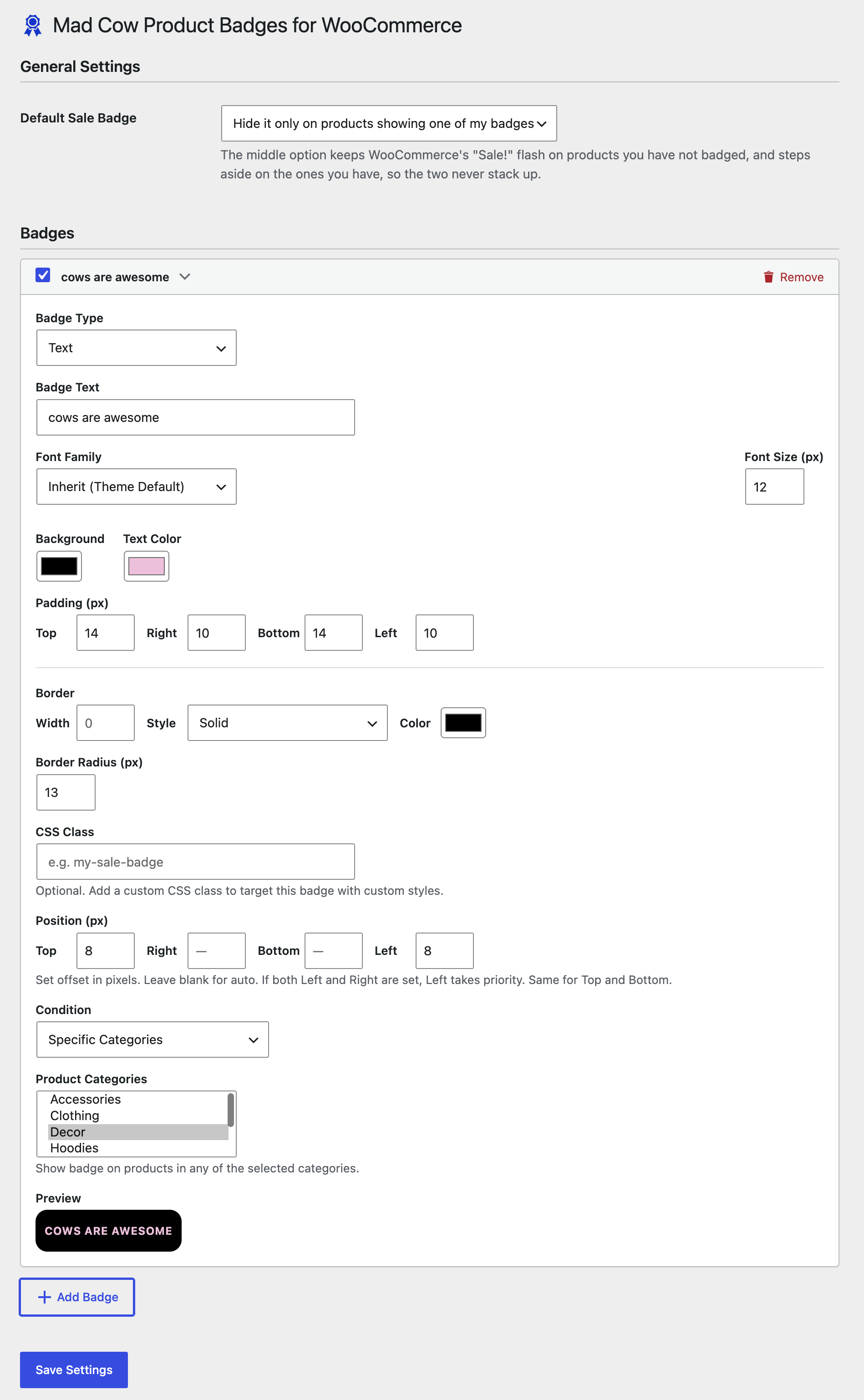Screen dimensions: 864x1400
Task: Uncheck the cows are awesome badge checkbox
Action: tap(43, 275)
